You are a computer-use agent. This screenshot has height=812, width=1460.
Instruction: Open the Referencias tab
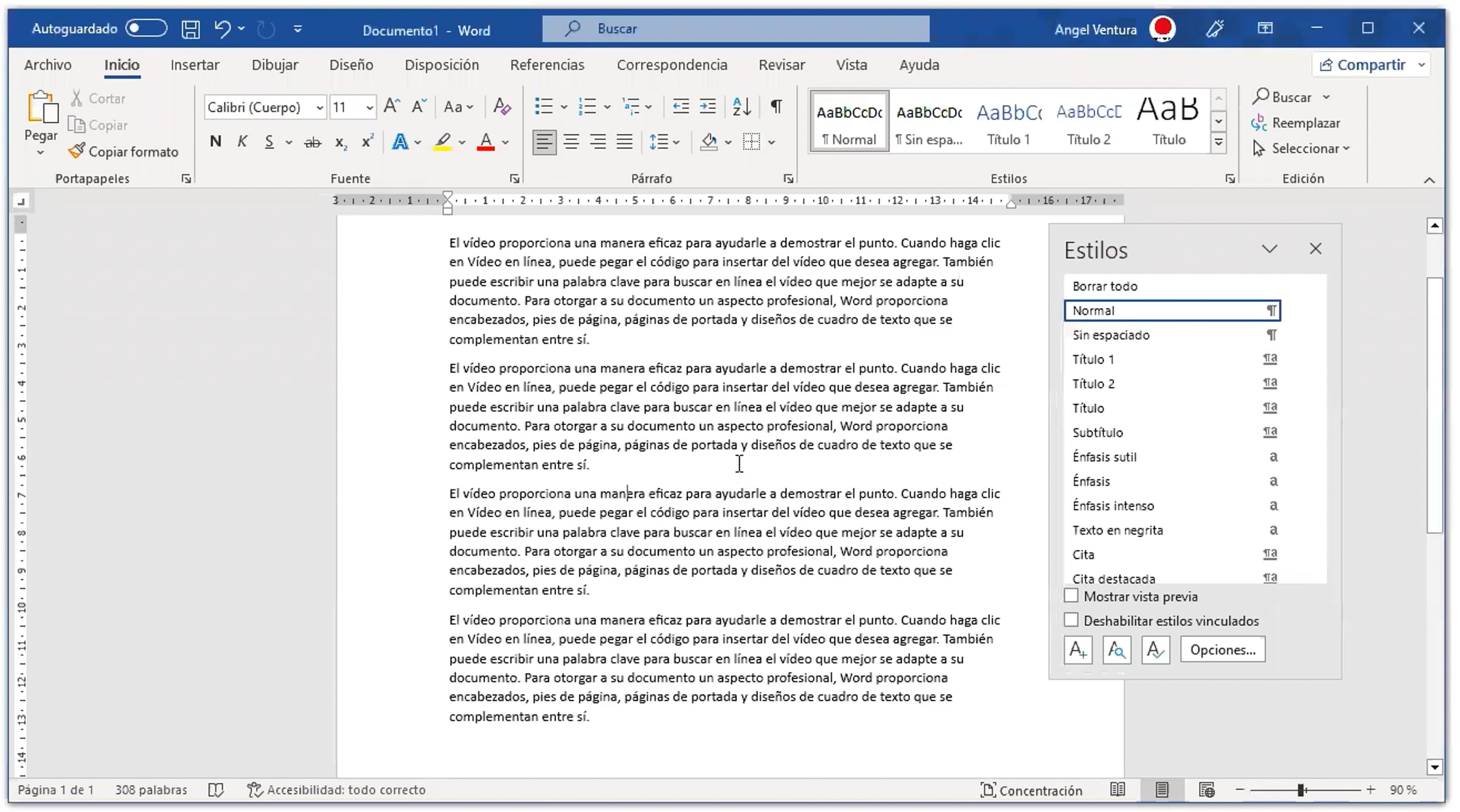coord(547,65)
